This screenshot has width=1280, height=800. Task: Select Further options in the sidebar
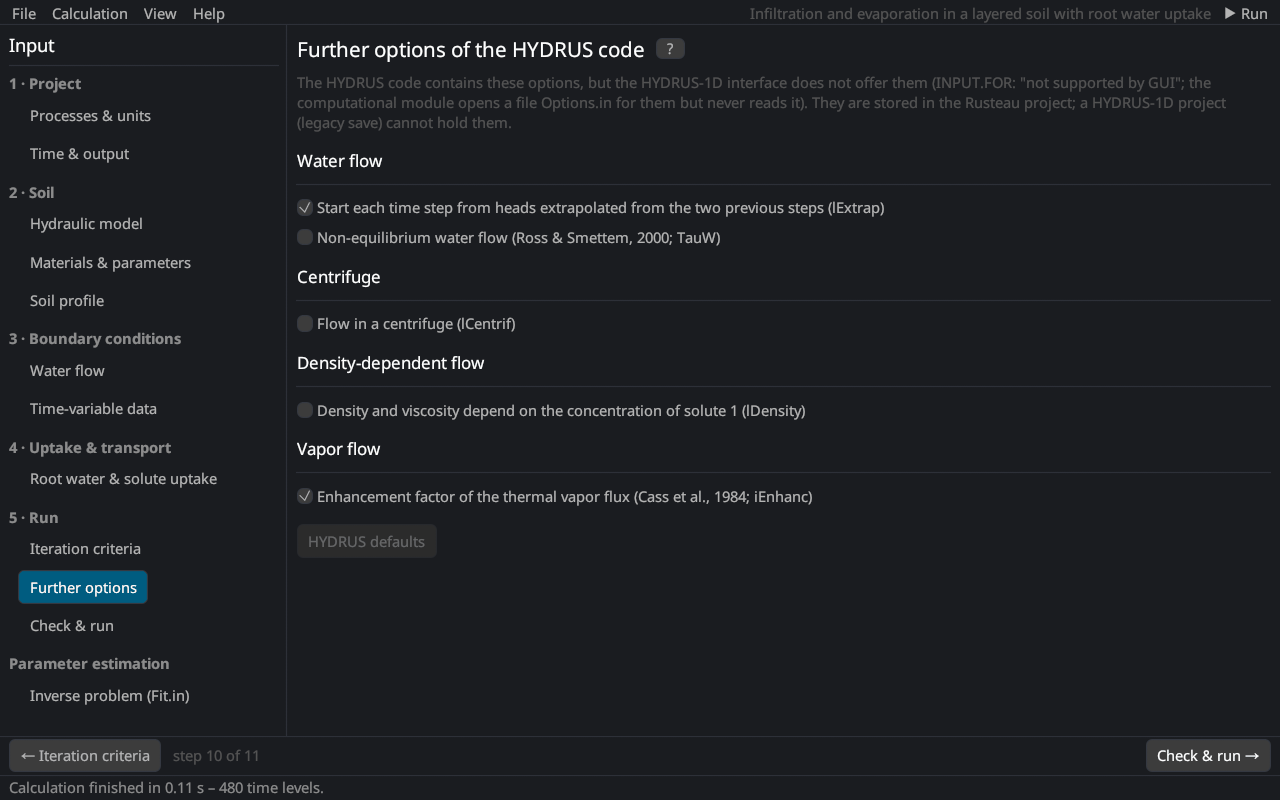coord(83,588)
